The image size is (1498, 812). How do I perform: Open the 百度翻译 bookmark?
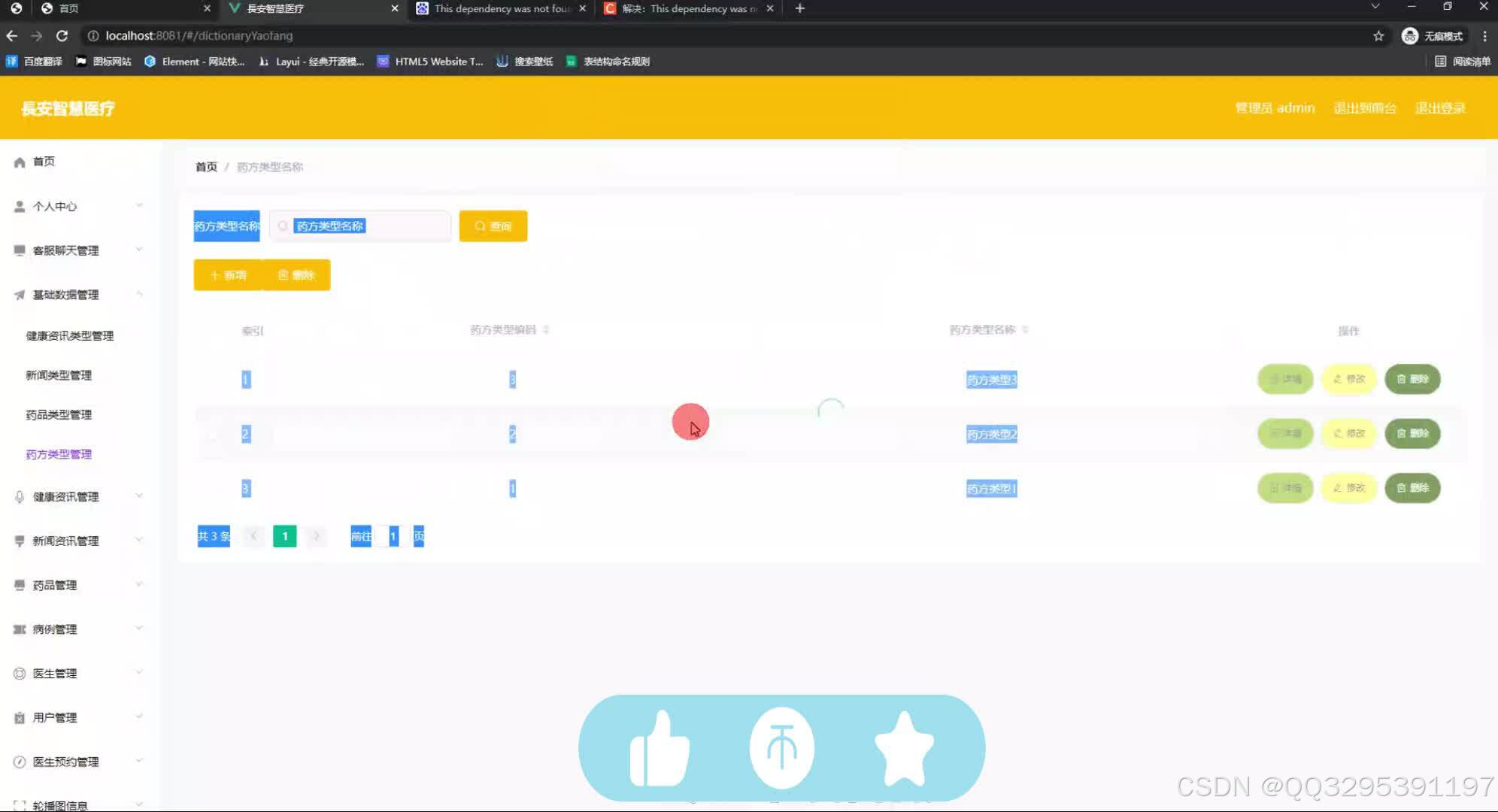[34, 62]
